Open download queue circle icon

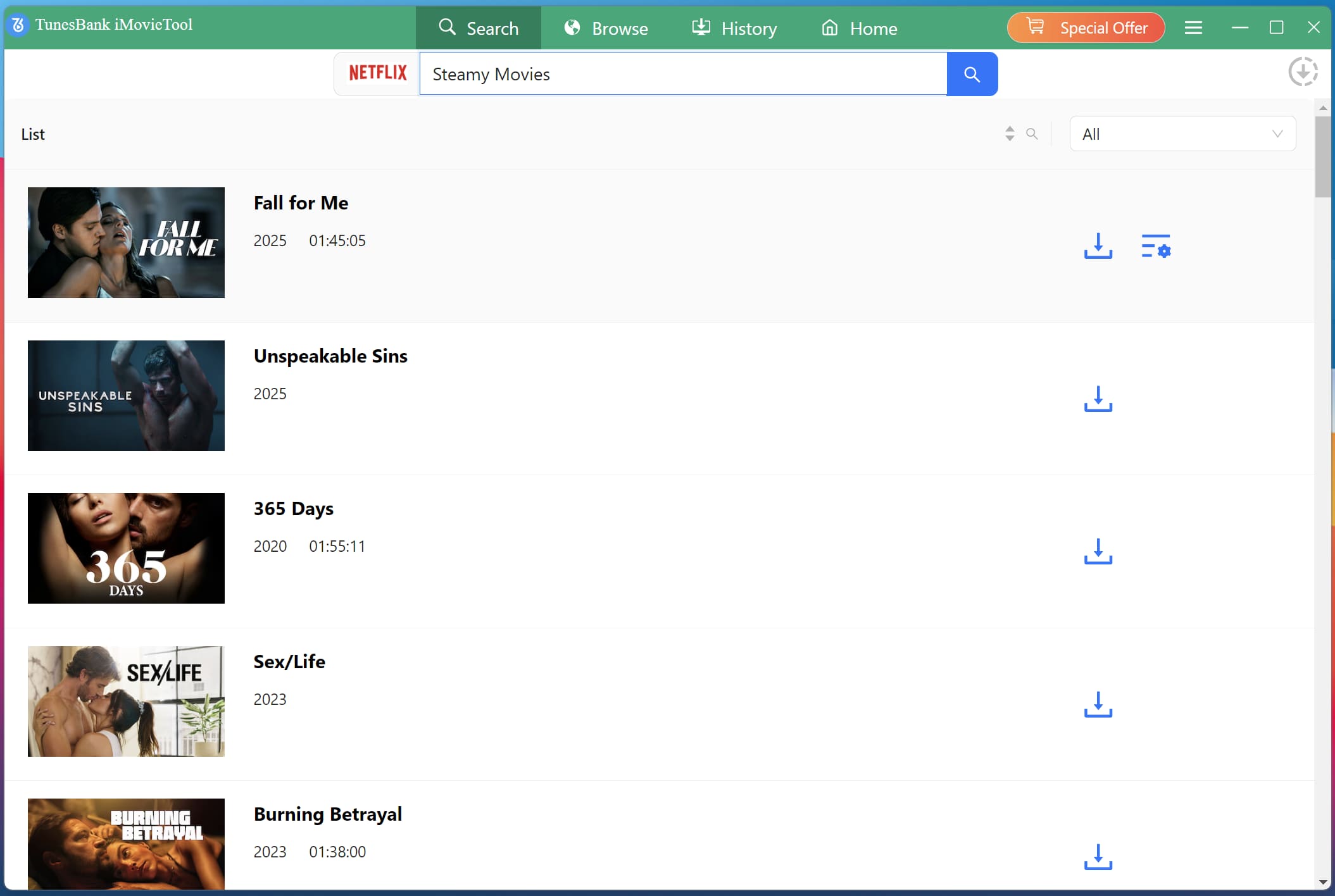1303,72
